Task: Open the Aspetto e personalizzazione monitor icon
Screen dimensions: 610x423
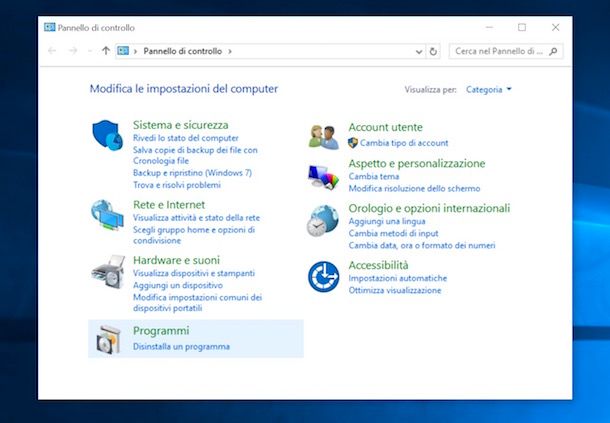Action: [323, 177]
